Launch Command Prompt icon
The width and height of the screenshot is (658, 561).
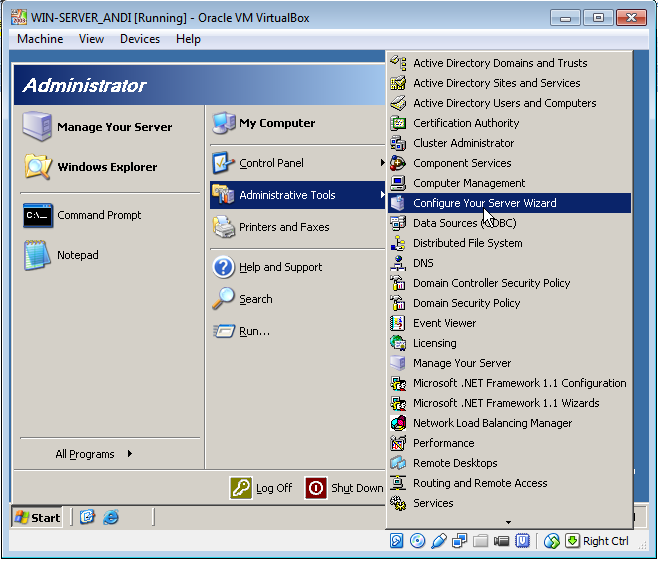(x=38, y=215)
